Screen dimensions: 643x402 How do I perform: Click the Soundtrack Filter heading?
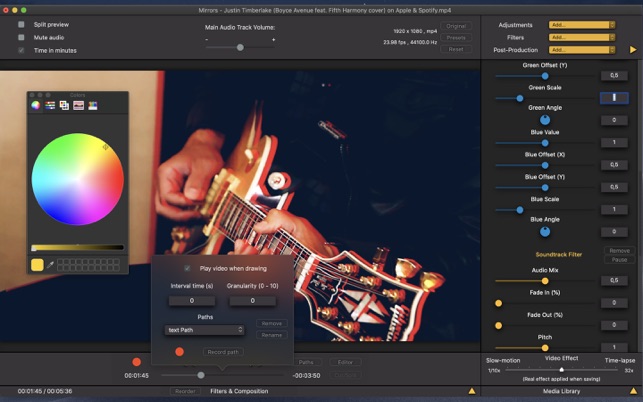point(559,255)
